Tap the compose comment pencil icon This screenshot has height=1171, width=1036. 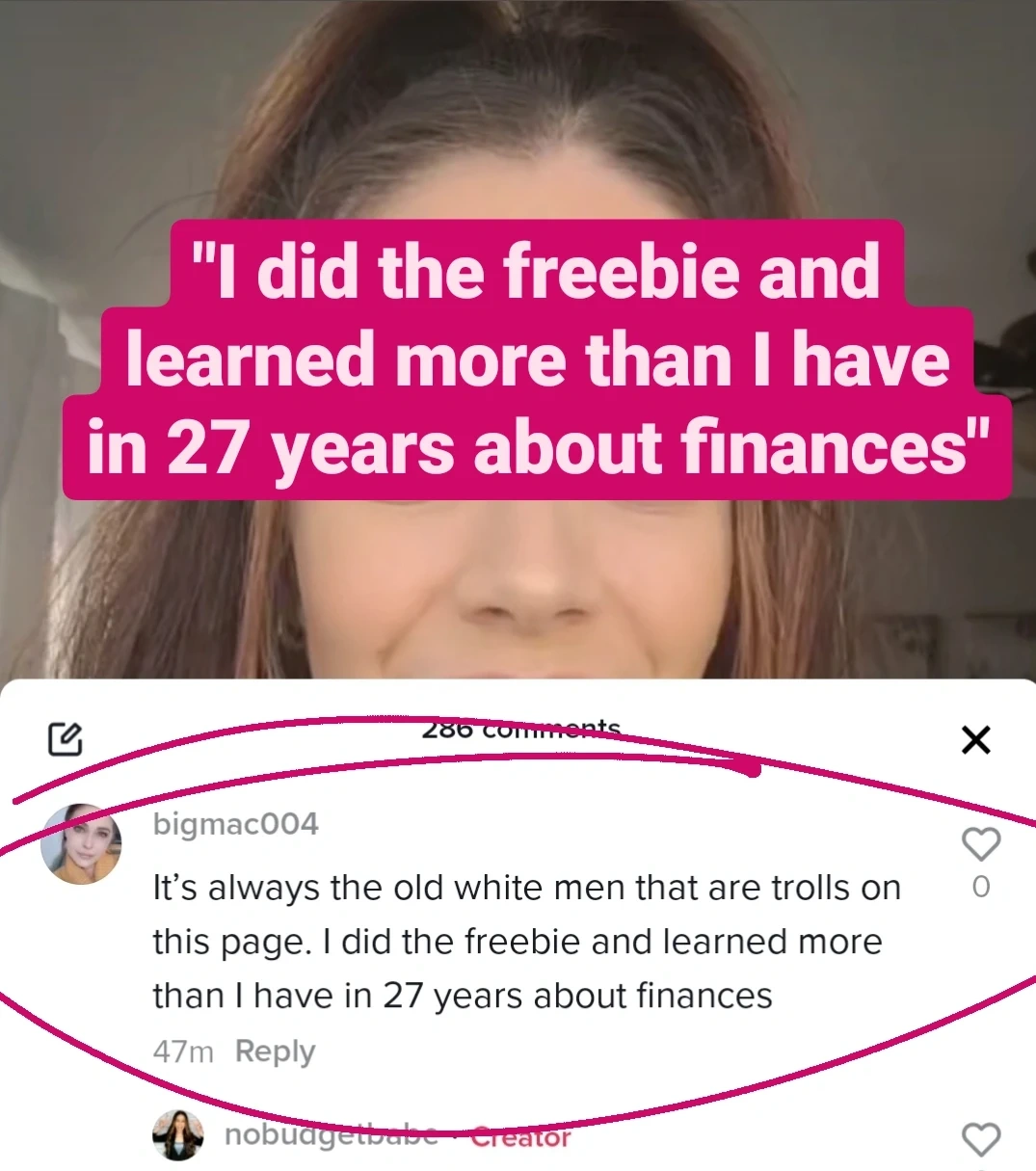click(66, 739)
